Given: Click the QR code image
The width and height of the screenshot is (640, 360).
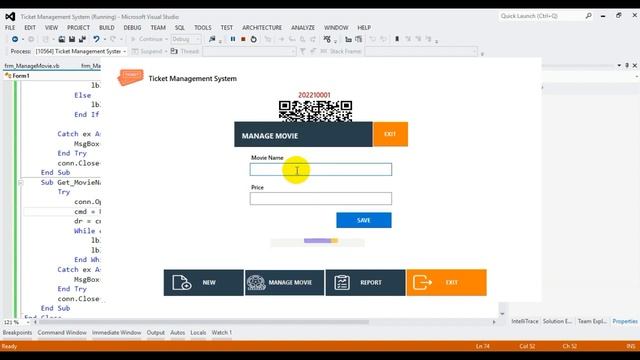Looking at the screenshot, I should (315, 111).
